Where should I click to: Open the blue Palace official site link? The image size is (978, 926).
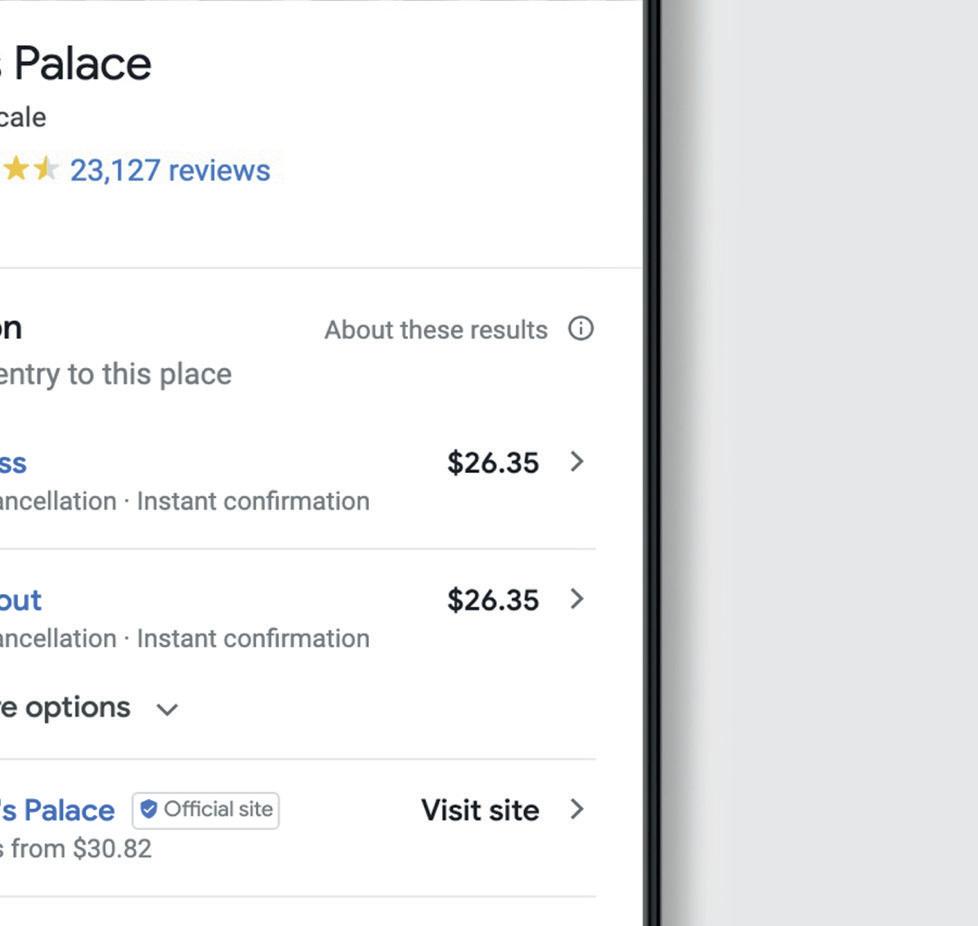(58, 810)
